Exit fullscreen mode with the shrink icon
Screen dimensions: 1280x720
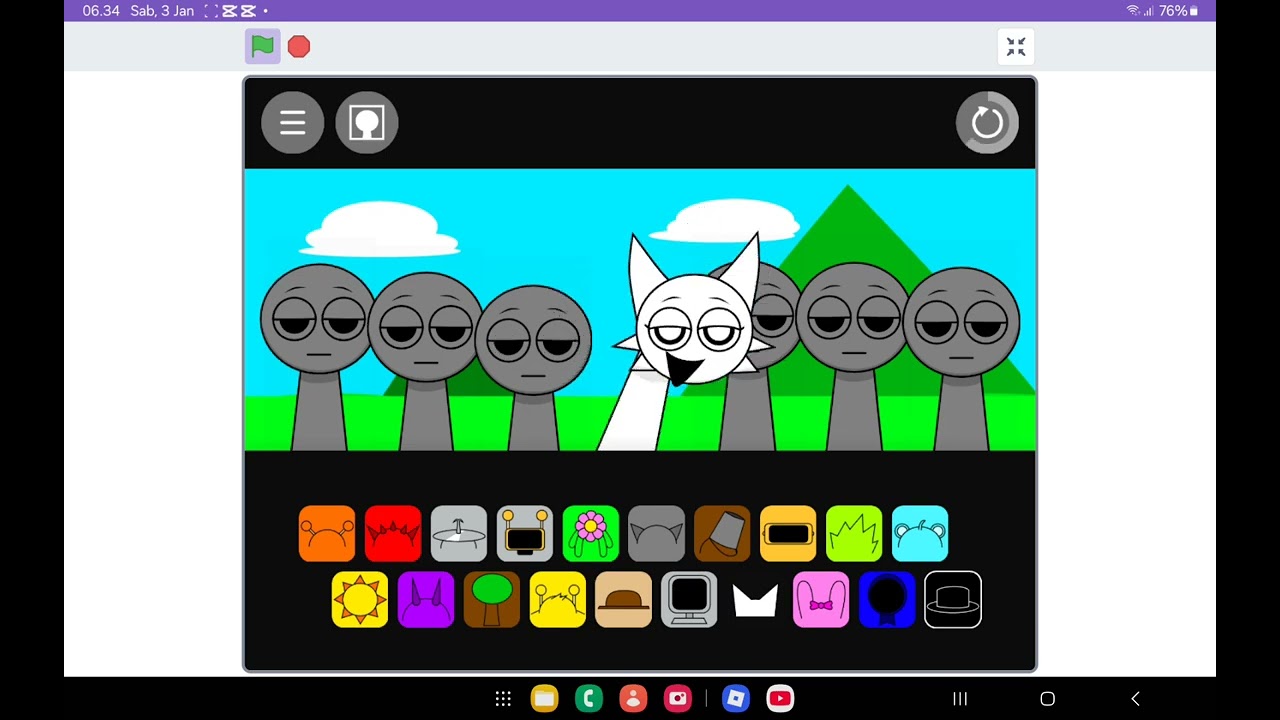pyautogui.click(x=1016, y=47)
